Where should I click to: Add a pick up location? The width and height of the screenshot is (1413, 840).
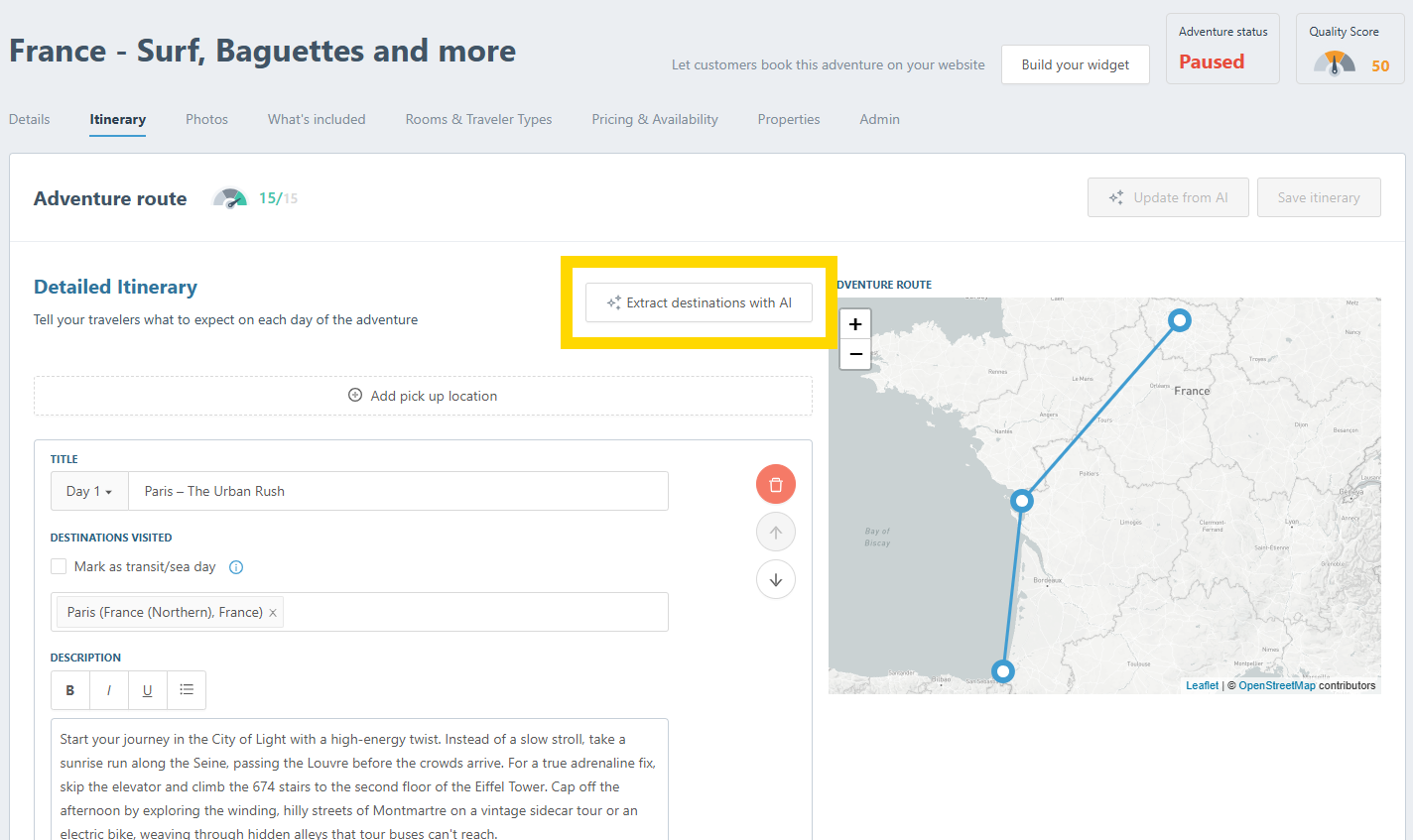[x=423, y=396]
